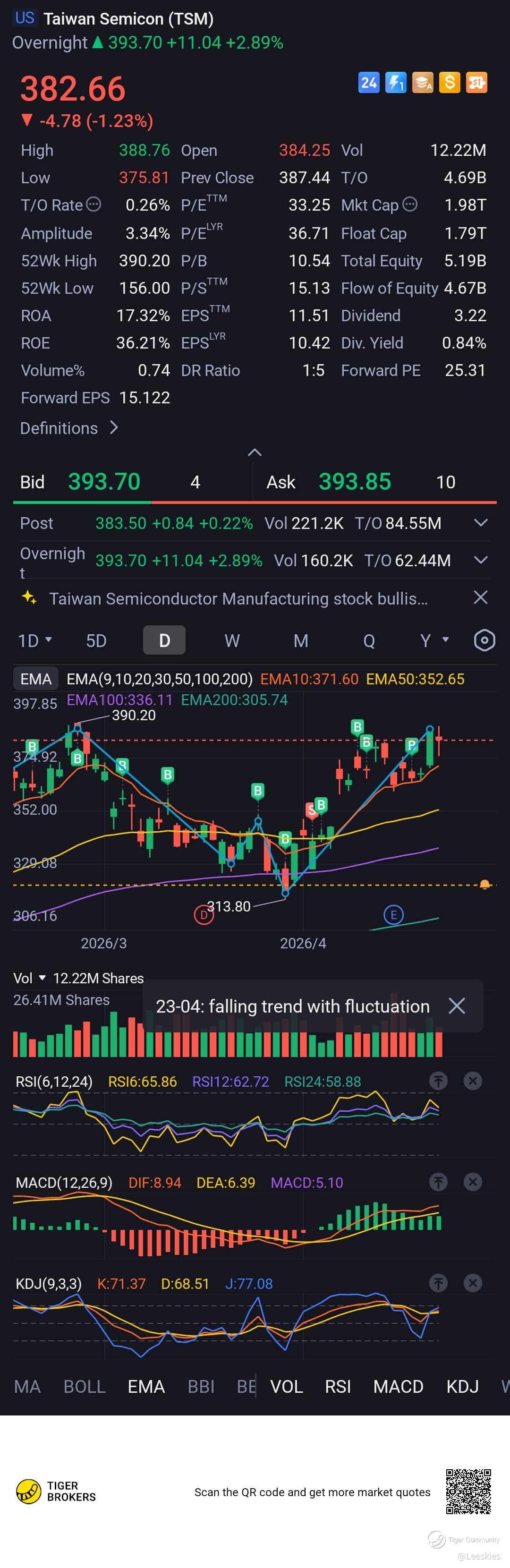This screenshot has width=510, height=1568.
Task: Open KDJ(9,3,3) parameter label
Action: (x=49, y=1283)
